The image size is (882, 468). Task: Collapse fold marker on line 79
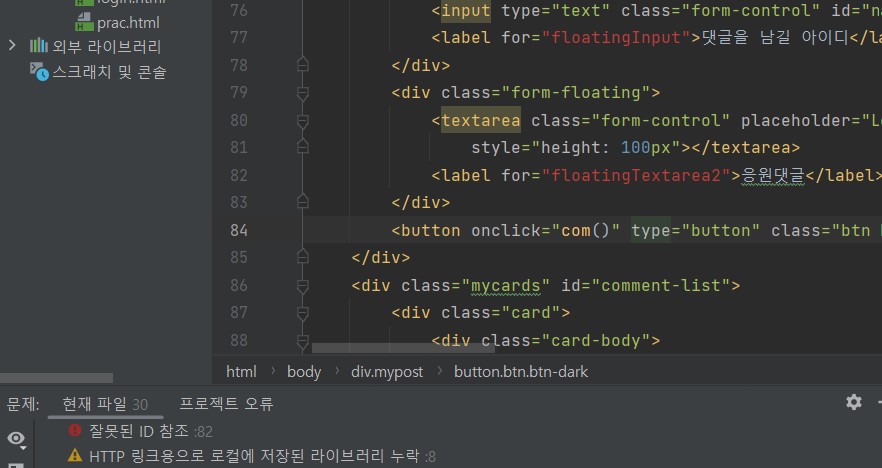(x=303, y=93)
